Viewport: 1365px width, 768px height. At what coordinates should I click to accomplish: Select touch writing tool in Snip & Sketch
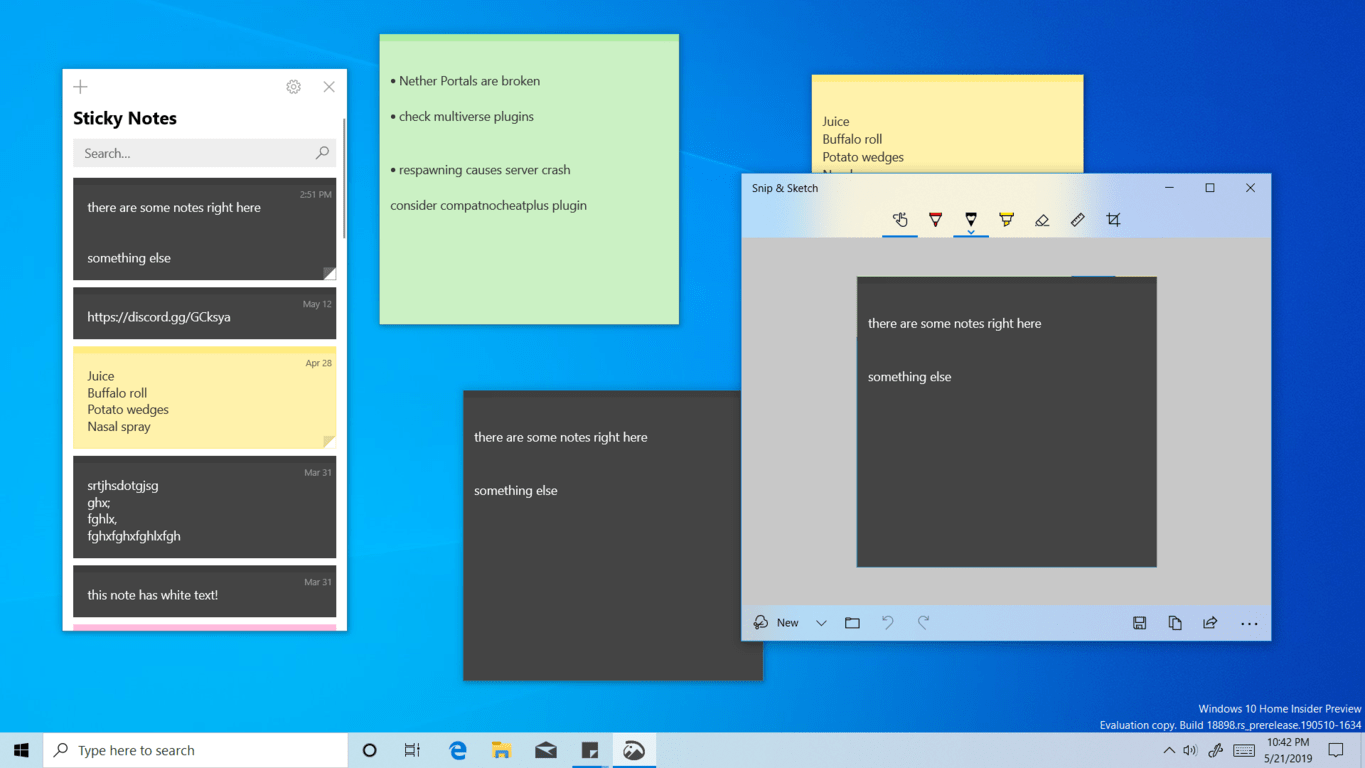[900, 220]
